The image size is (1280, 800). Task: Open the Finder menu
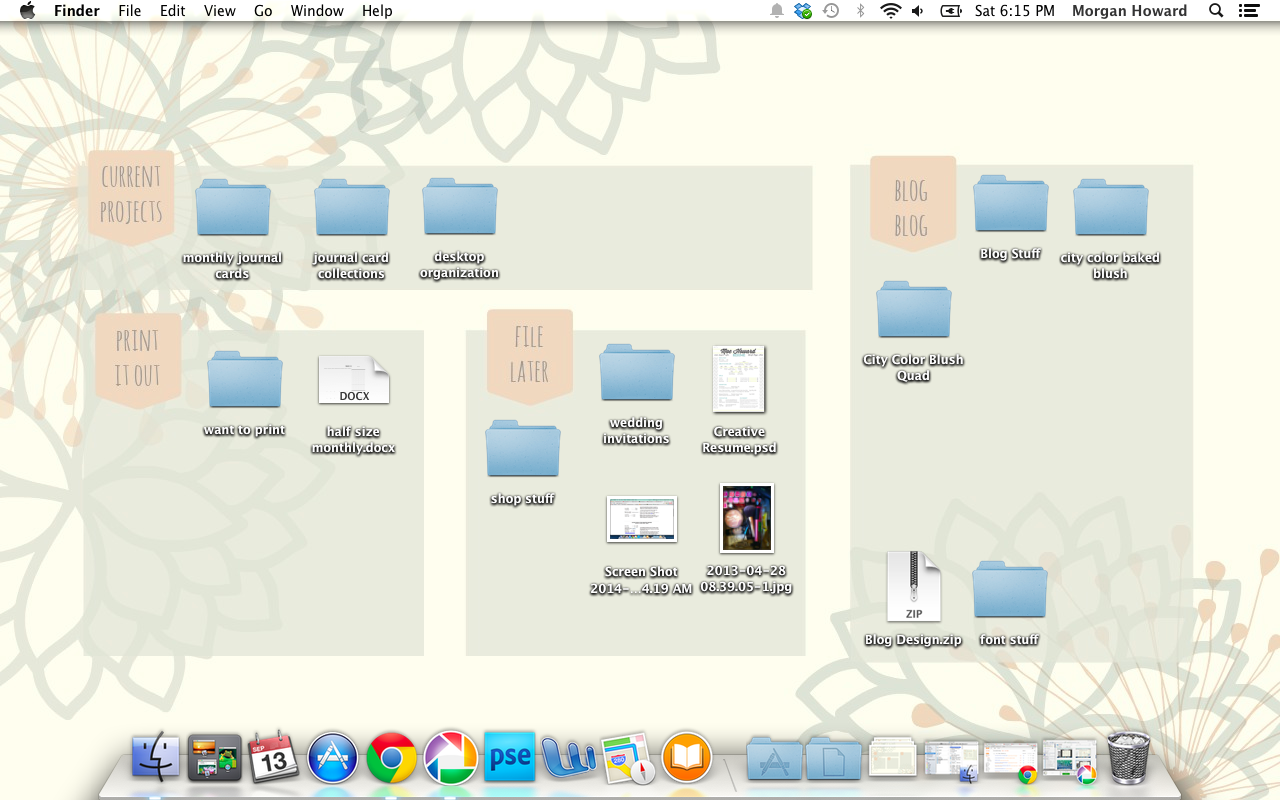tap(77, 11)
